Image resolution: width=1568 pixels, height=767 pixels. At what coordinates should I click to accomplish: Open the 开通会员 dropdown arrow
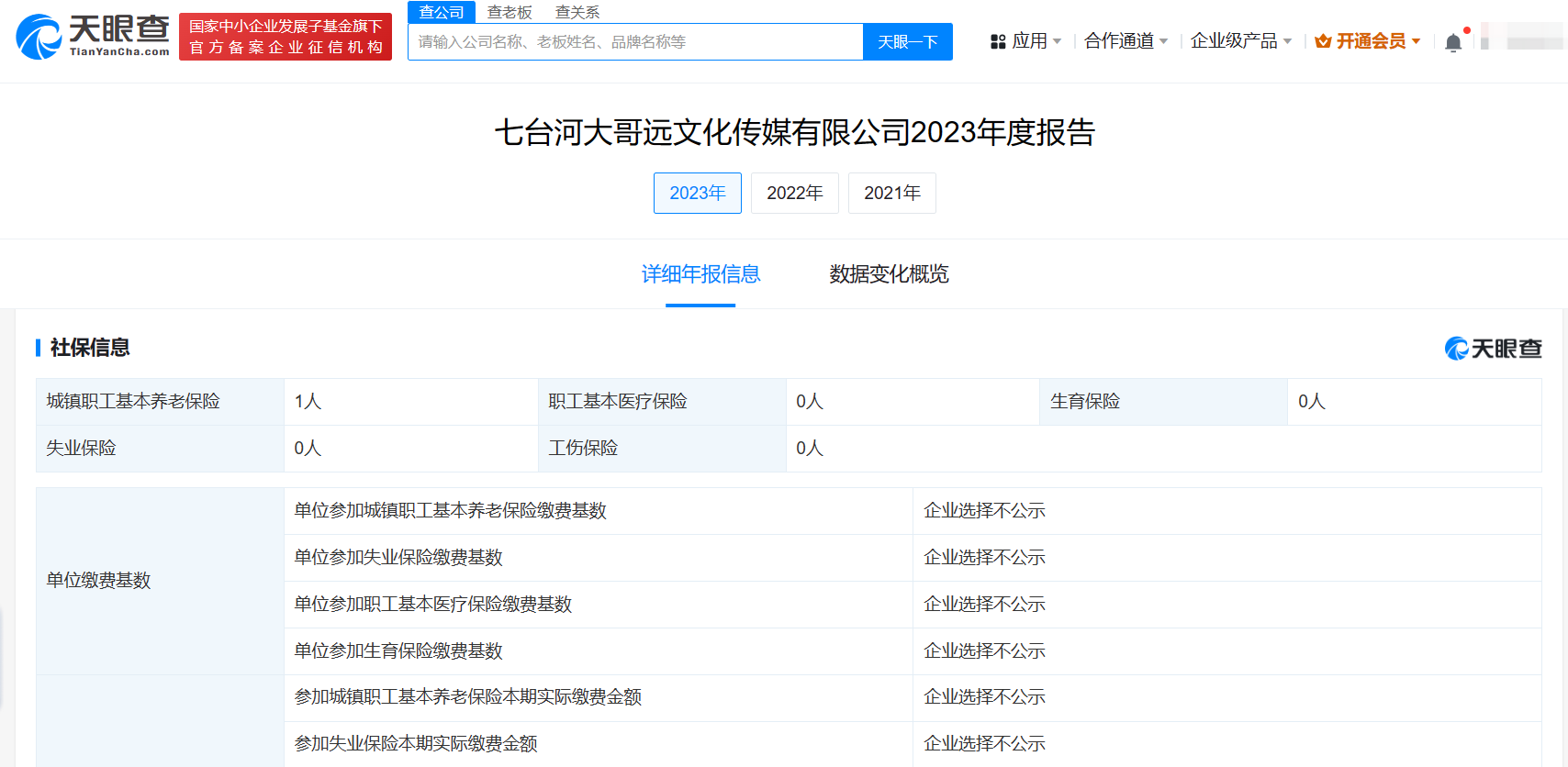1417,41
